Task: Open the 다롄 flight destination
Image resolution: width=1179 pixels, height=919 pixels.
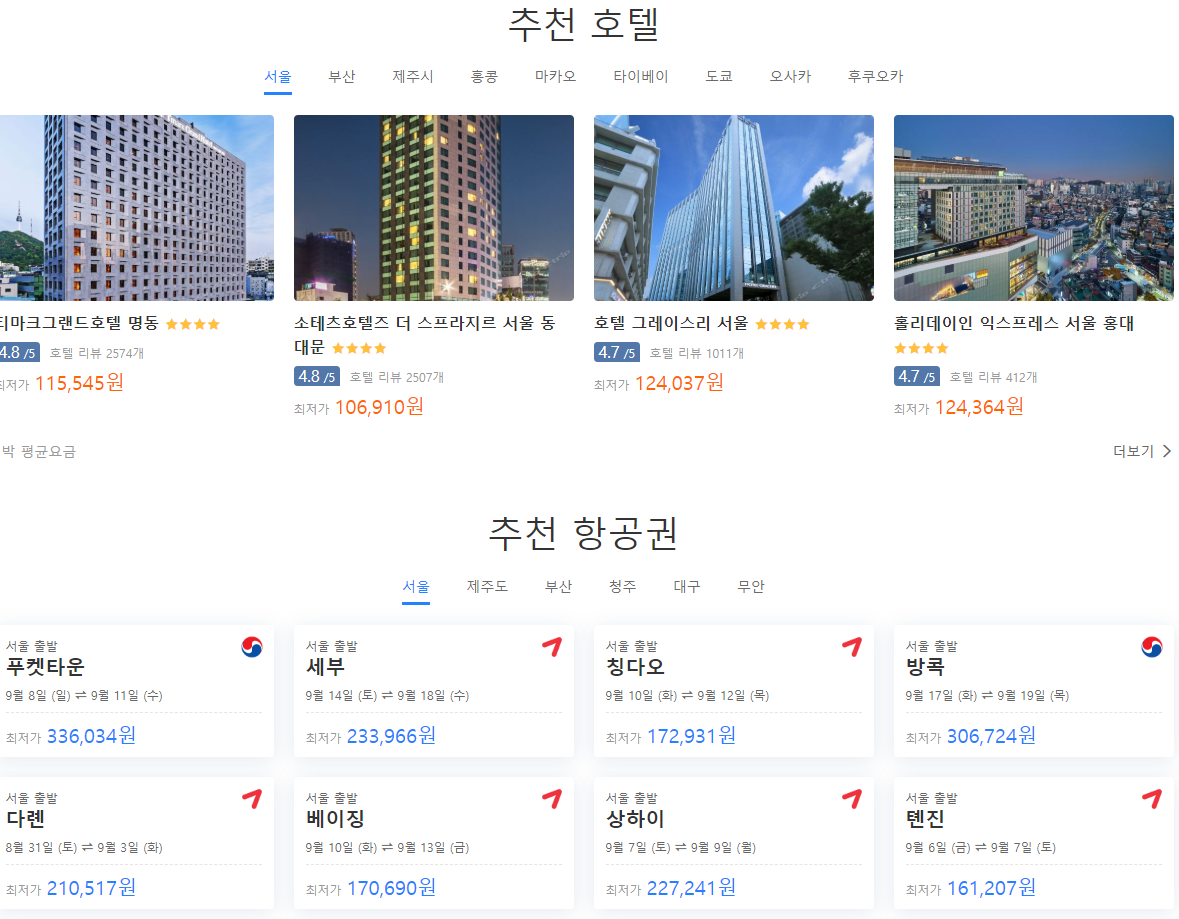Action: point(26,819)
